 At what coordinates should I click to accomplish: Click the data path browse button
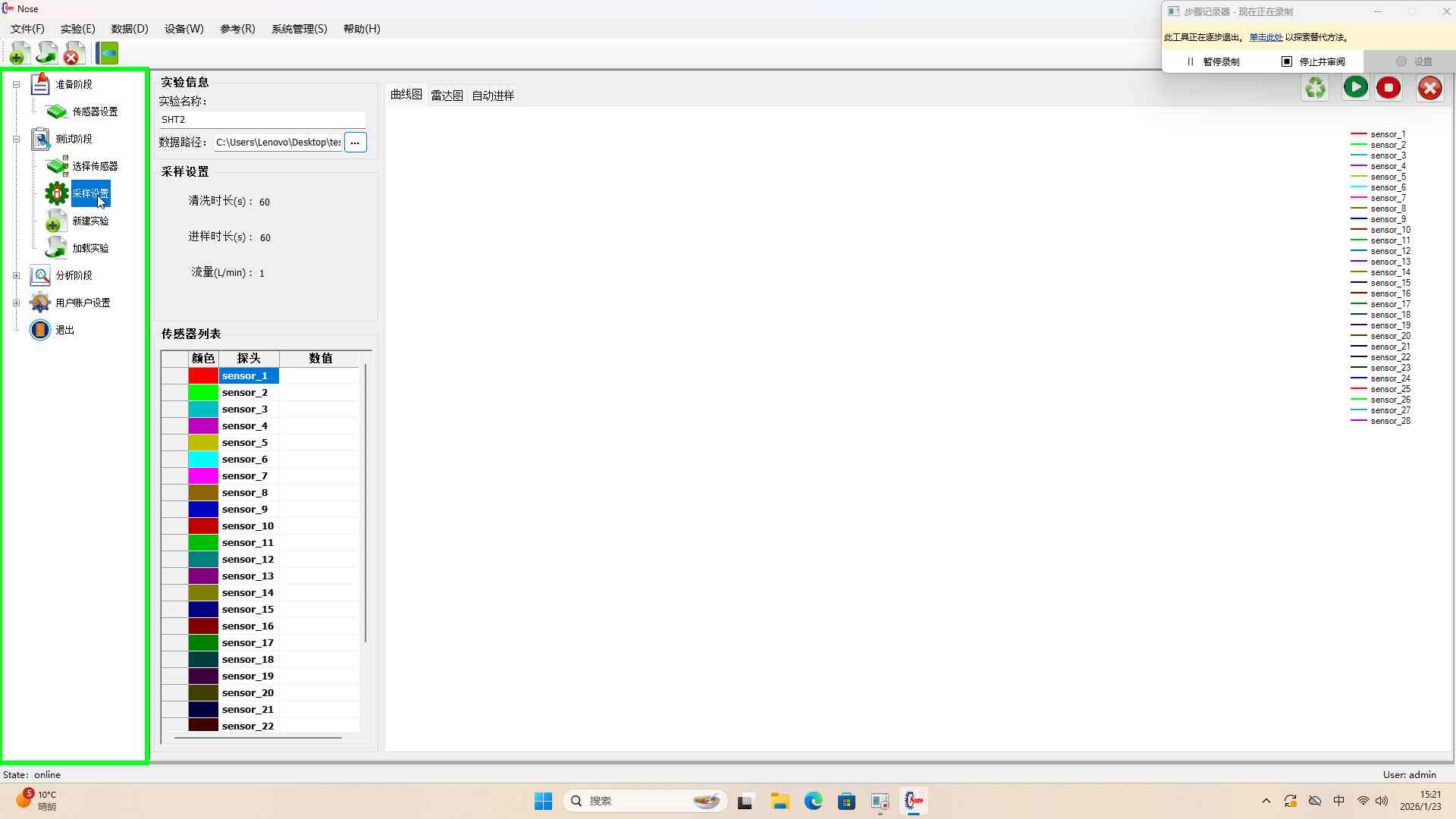coord(355,142)
